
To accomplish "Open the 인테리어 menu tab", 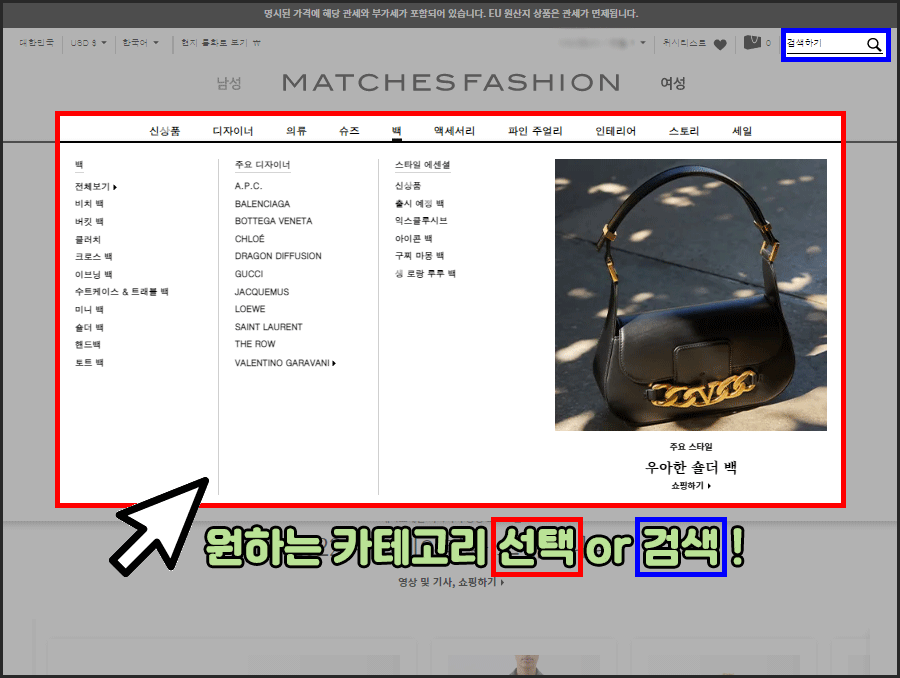I will coord(615,131).
